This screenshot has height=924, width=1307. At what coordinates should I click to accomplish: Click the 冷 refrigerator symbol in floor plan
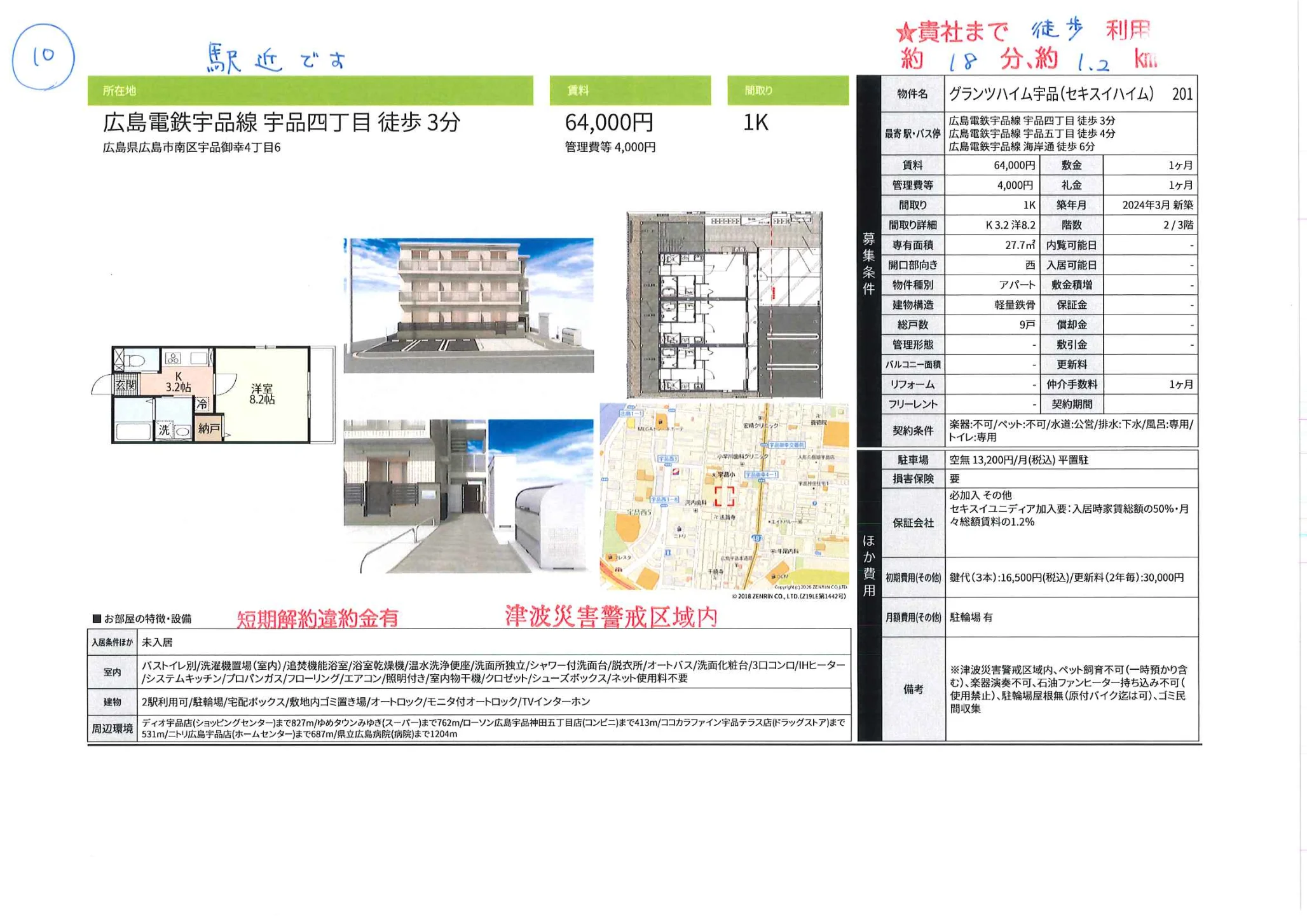202,404
